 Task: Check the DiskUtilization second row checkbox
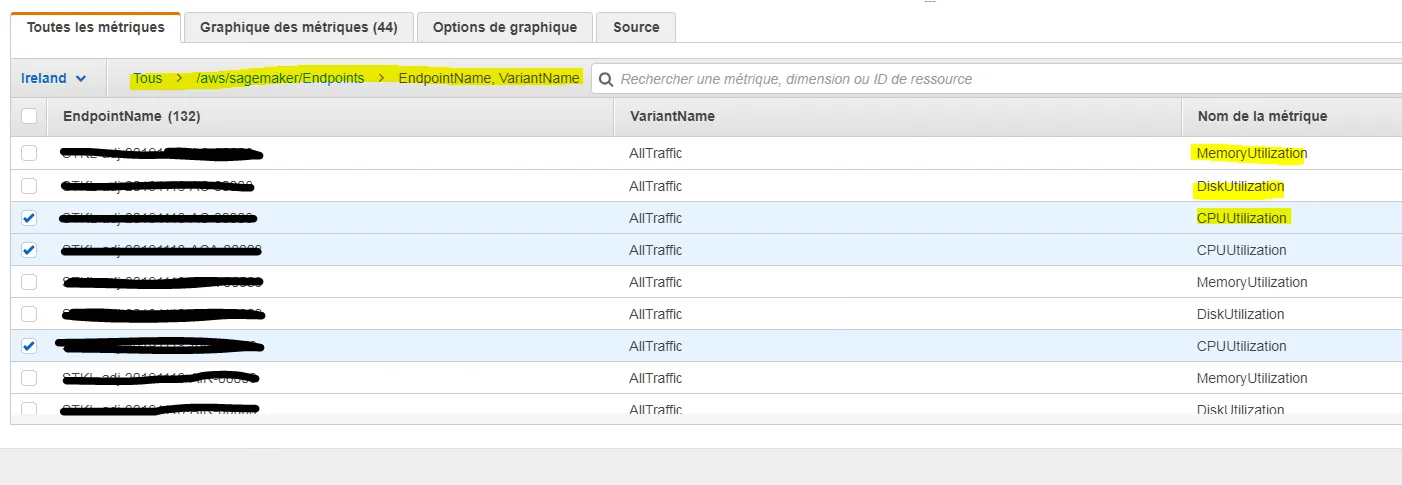(x=29, y=186)
